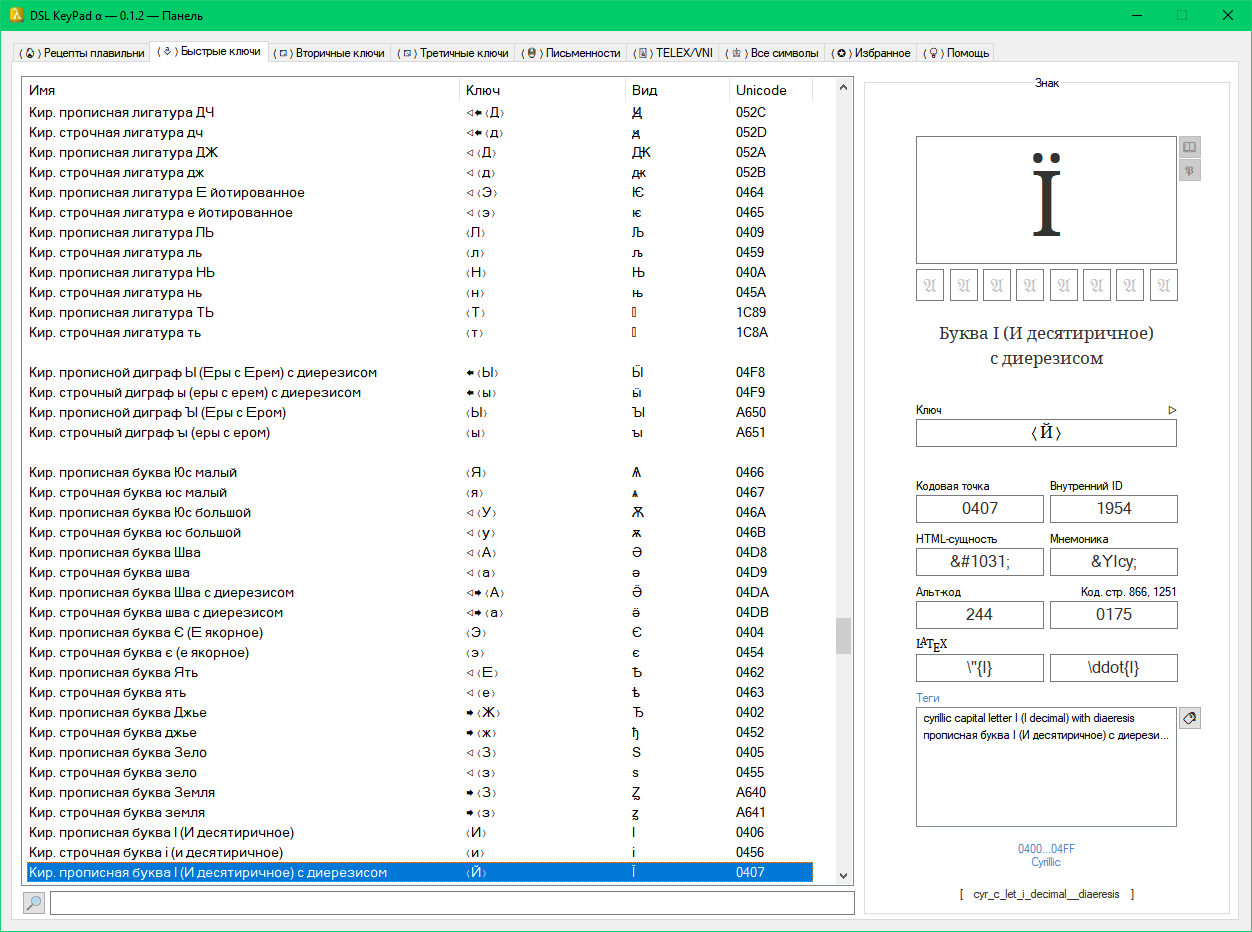The height and width of the screenshot is (932, 1252).
Task: Click Unicode cell 1C89
Action: click(x=751, y=312)
